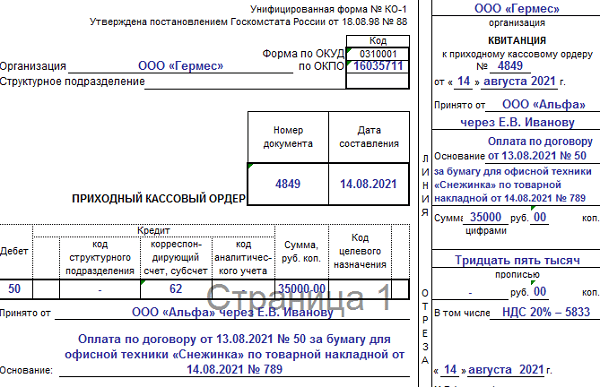Select corresponding account cell 62

coord(176,289)
